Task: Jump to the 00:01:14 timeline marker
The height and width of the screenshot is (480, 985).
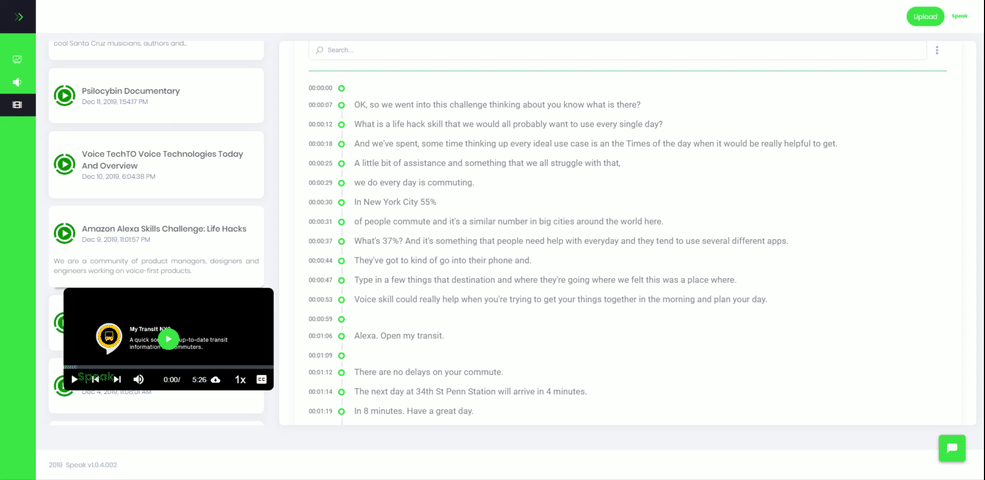Action: click(342, 392)
